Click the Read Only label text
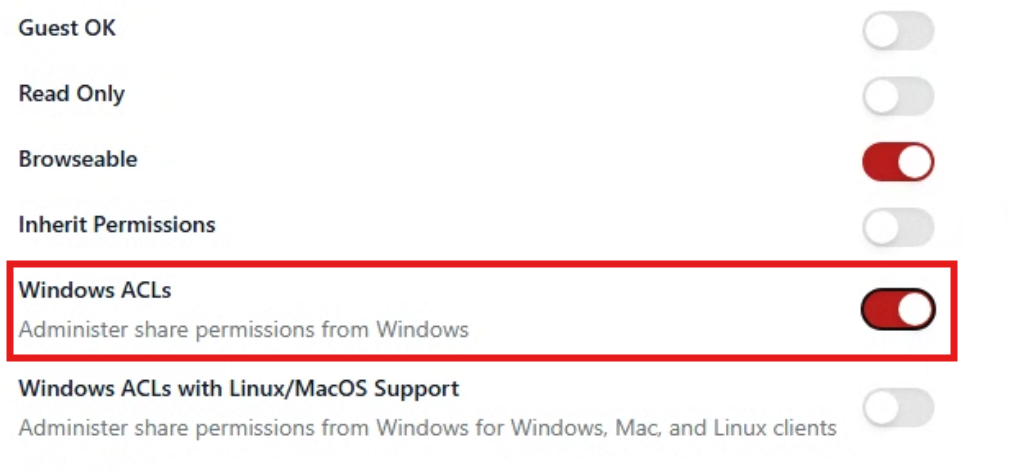The width and height of the screenshot is (1009, 471). (x=71, y=94)
